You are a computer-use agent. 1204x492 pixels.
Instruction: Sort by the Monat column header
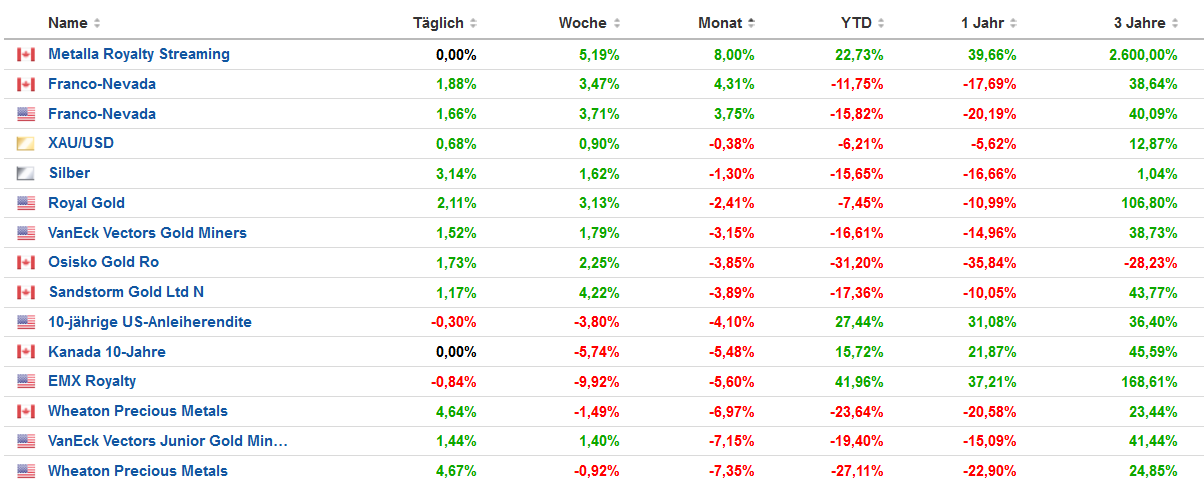[720, 23]
